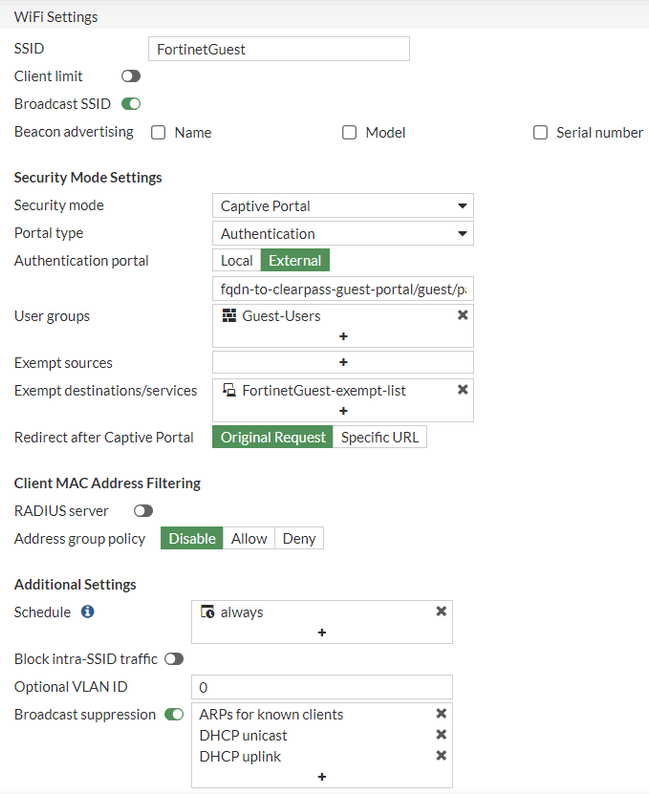The height and width of the screenshot is (794, 649).
Task: Enable the Client limit toggle
Action: [x=131, y=76]
